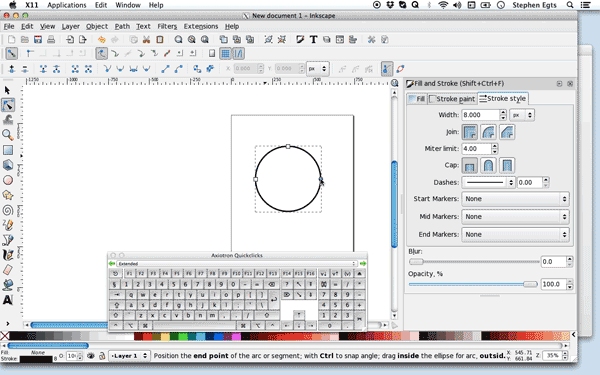Toggle layer visibility eye icon
The image size is (600, 375).
tap(91, 356)
